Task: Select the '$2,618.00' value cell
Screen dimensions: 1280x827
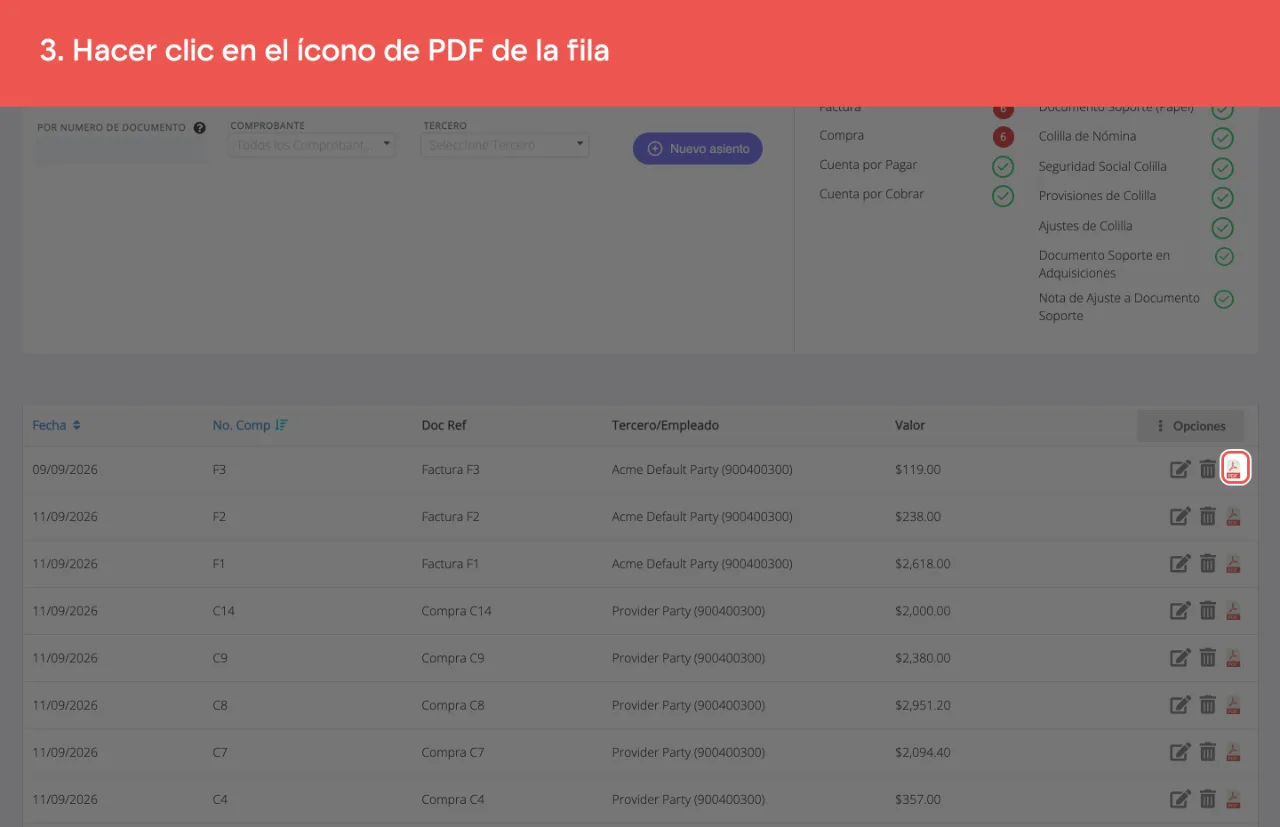Action: point(923,564)
